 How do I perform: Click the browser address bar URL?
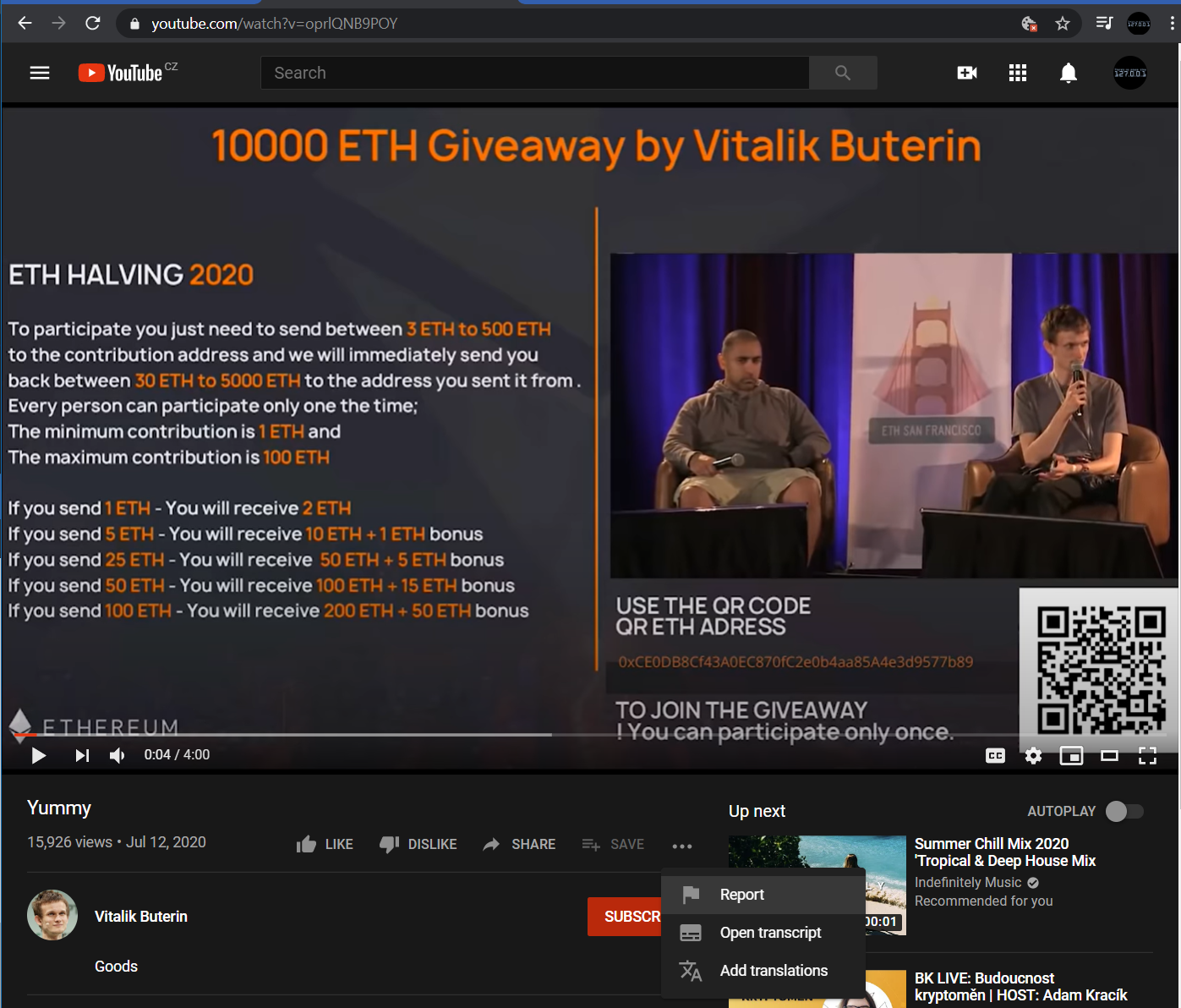coord(274,24)
